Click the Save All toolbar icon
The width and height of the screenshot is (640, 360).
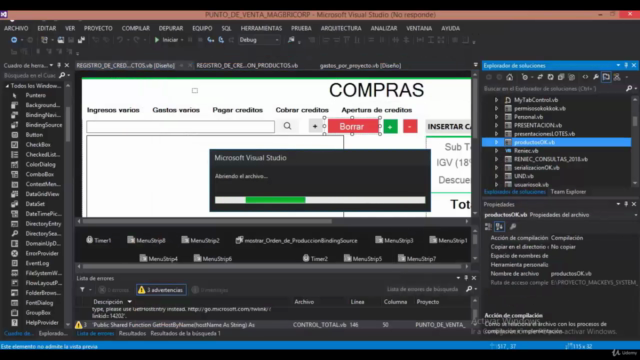(x=81, y=40)
